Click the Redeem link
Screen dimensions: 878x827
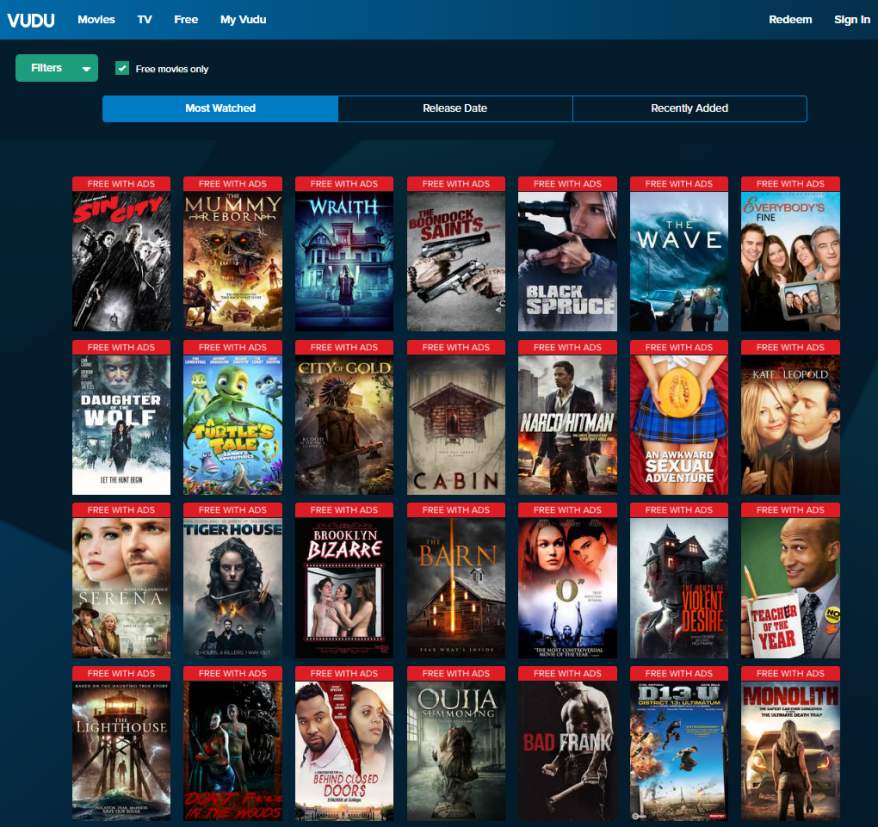(790, 20)
